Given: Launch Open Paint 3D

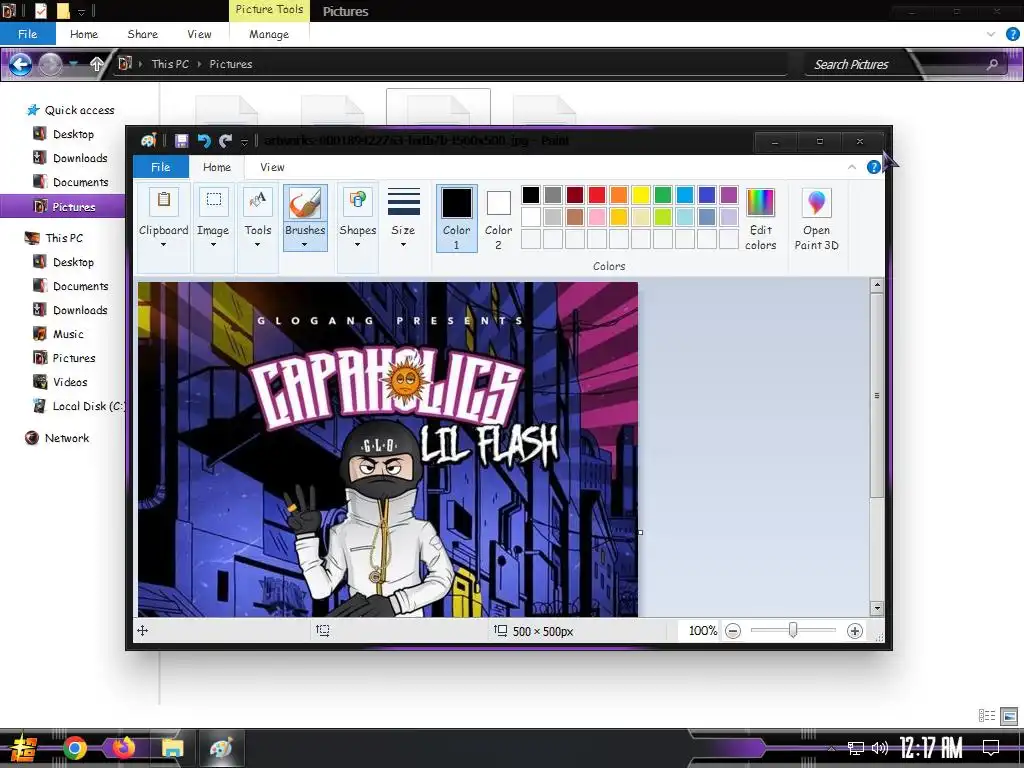Looking at the screenshot, I should pyautogui.click(x=816, y=219).
